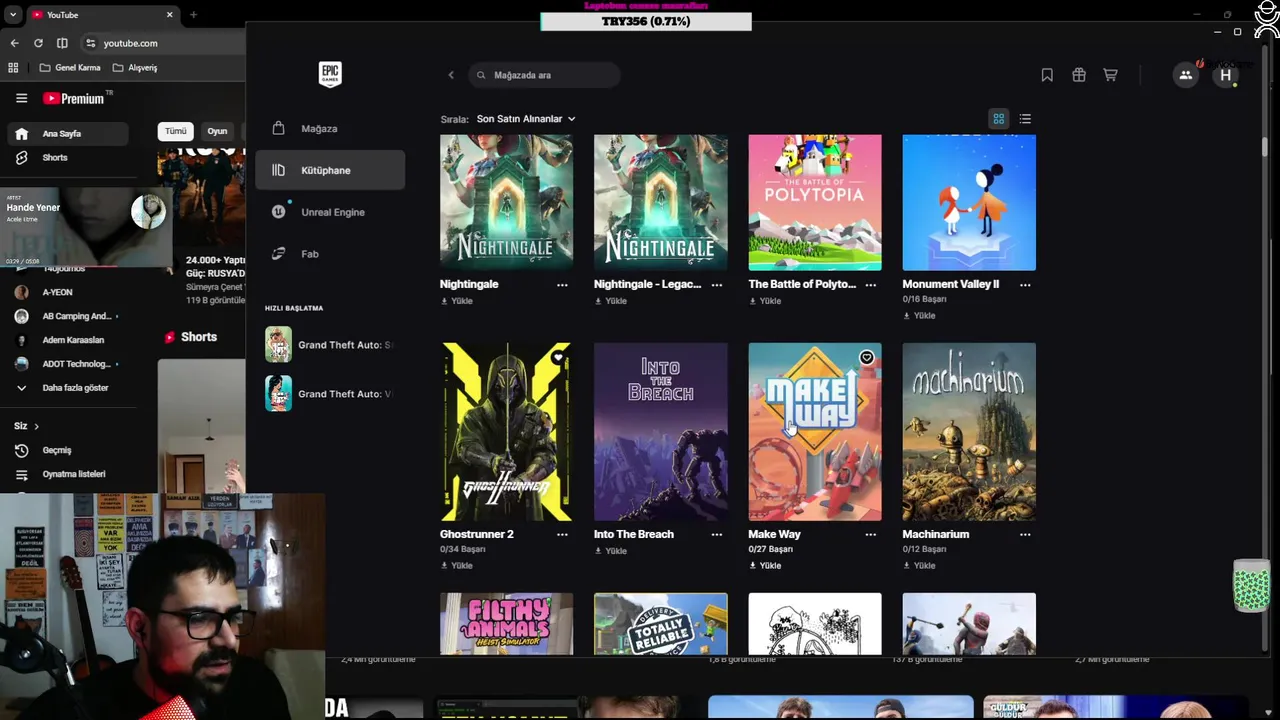Open the friends list icon
The image size is (1280, 720).
click(x=1185, y=75)
